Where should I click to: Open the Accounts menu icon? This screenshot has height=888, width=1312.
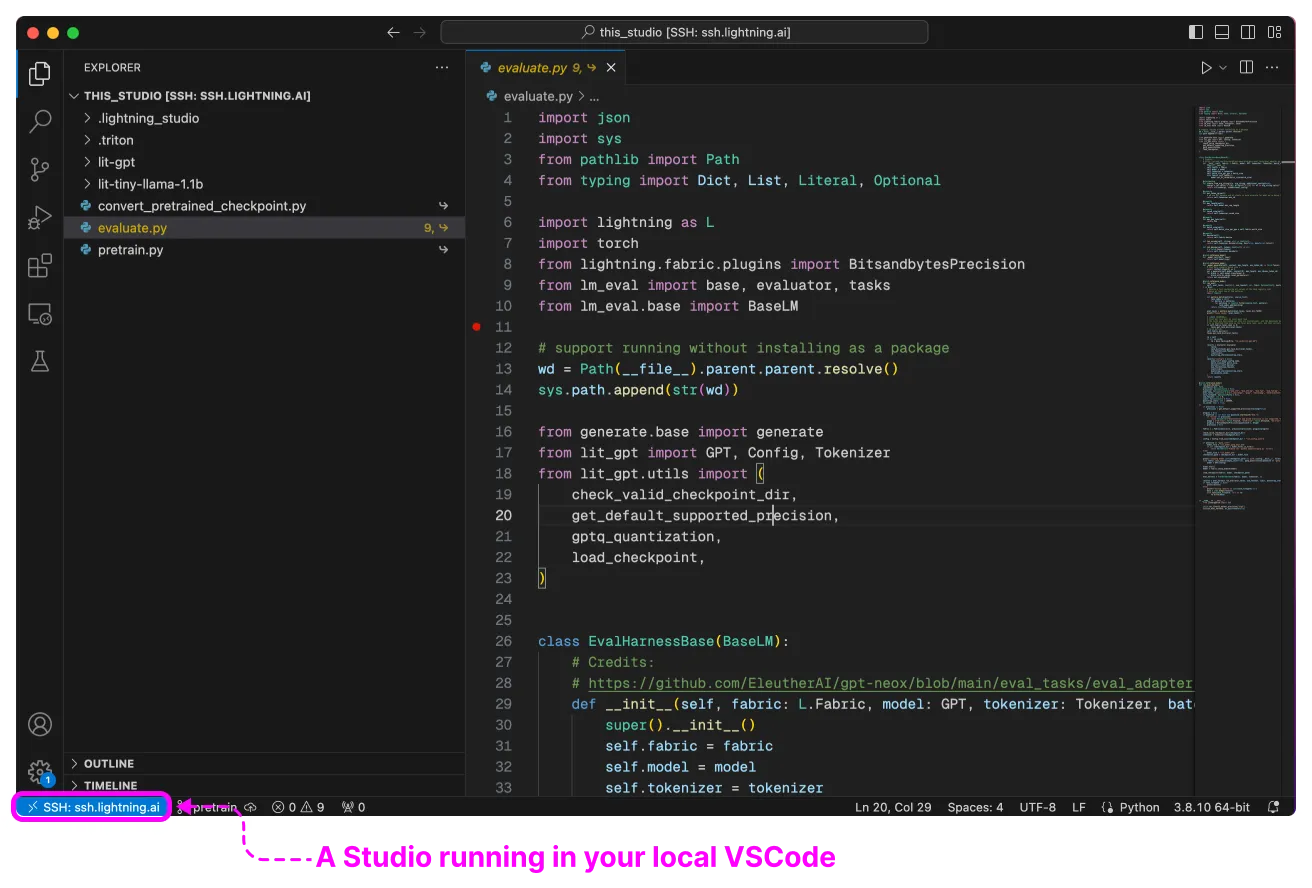pyautogui.click(x=40, y=724)
